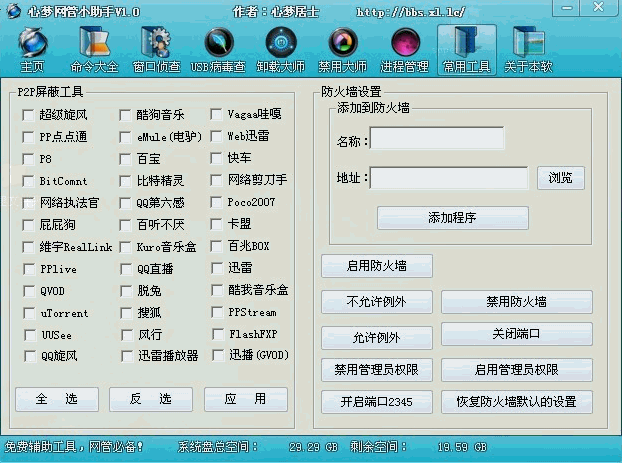Check the 迅播(GVOD) checkbox
The height and width of the screenshot is (463, 622).
point(218,355)
